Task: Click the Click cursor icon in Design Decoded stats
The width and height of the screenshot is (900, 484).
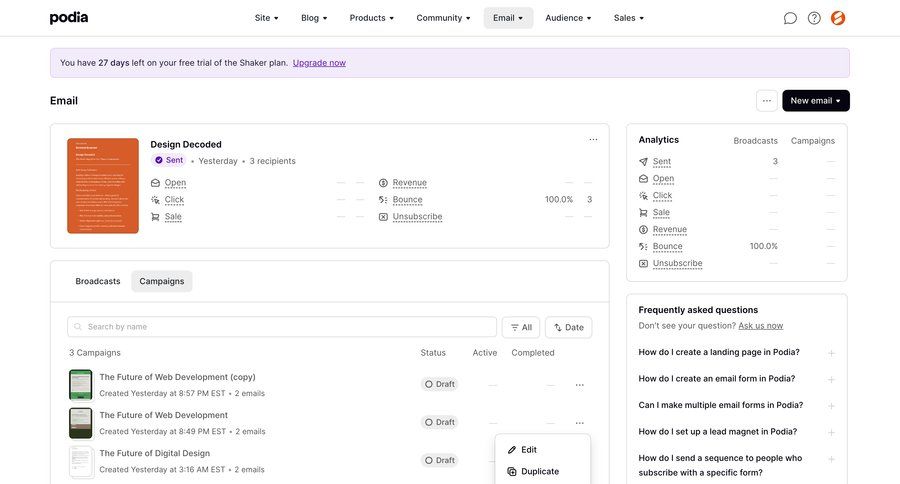Action: tap(155, 200)
